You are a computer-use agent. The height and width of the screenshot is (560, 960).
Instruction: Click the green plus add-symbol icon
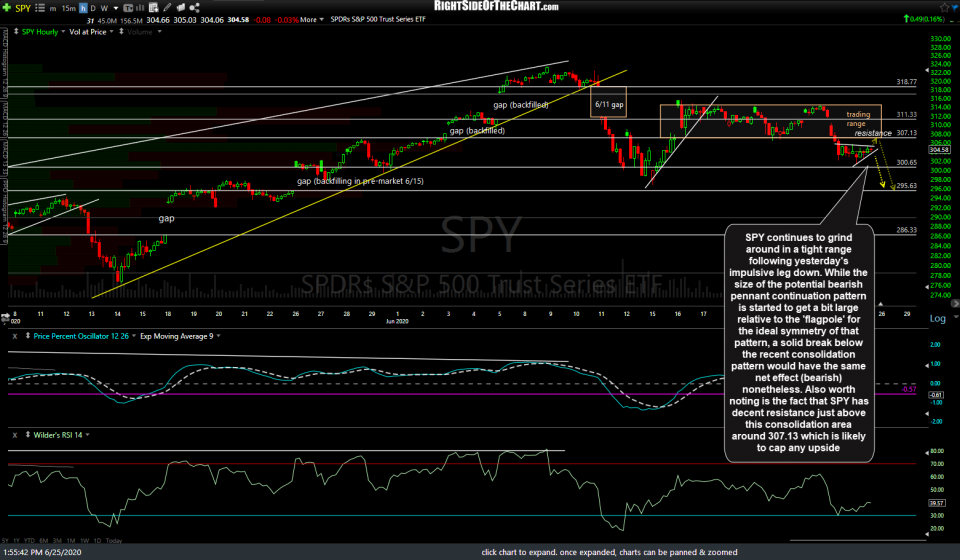tap(7, 7)
